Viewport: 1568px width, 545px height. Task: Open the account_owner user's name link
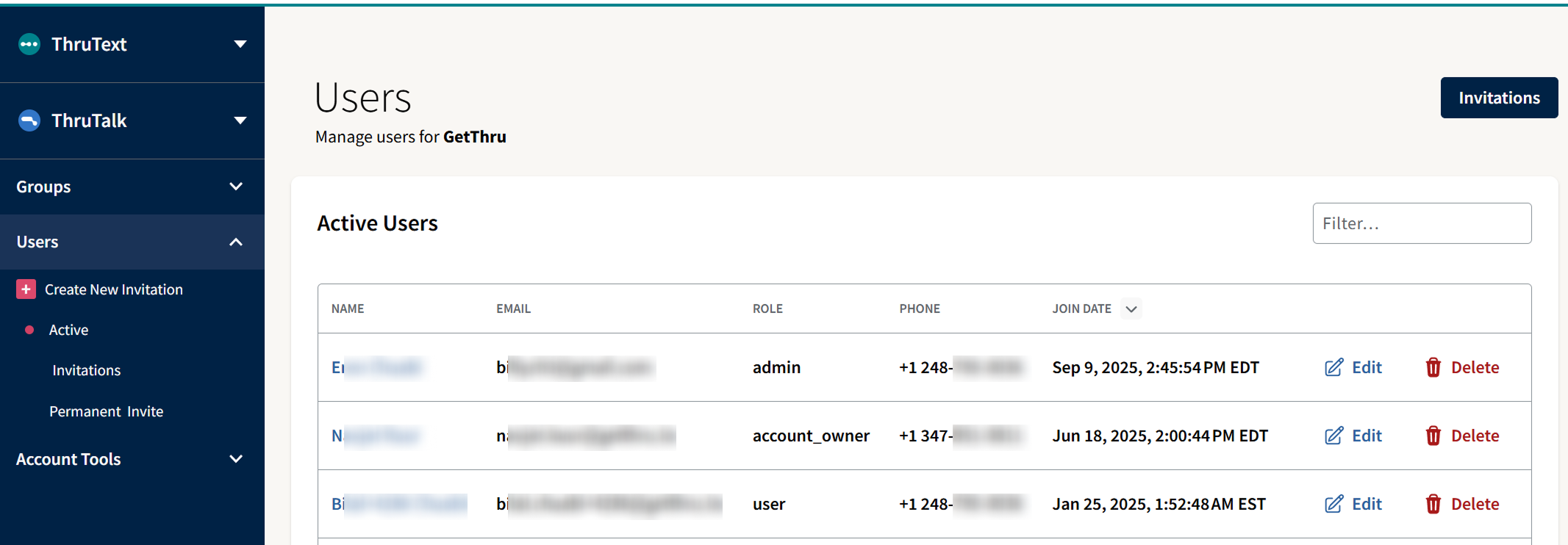376,436
